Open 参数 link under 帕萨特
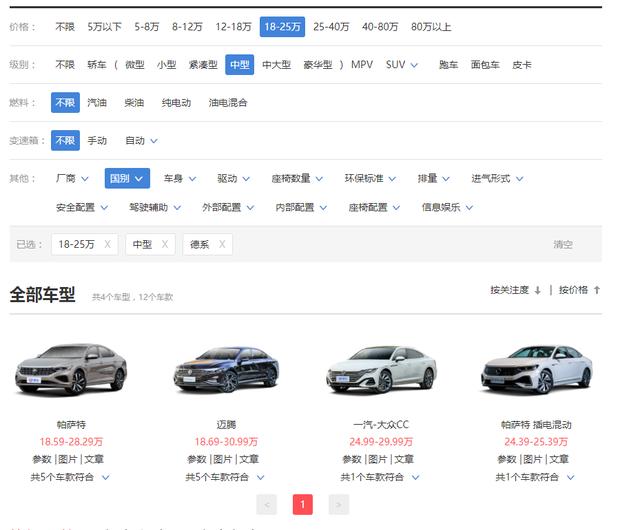The image size is (640, 530). pyautogui.click(x=42, y=459)
